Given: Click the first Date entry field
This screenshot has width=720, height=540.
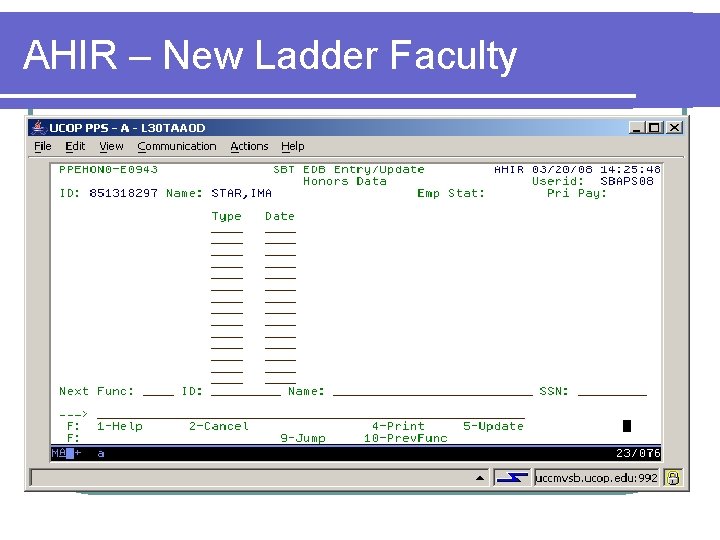Looking at the screenshot, I should click(x=281, y=228).
